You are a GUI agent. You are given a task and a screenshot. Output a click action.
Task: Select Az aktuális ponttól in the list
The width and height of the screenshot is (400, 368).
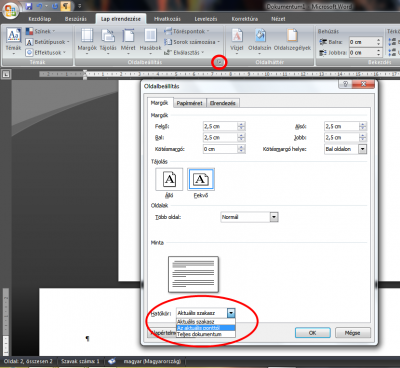tap(206, 328)
